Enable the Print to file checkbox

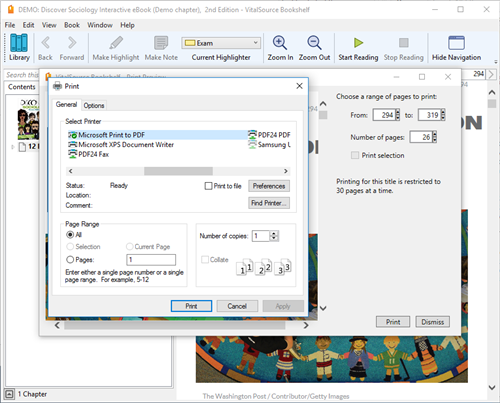click(208, 186)
